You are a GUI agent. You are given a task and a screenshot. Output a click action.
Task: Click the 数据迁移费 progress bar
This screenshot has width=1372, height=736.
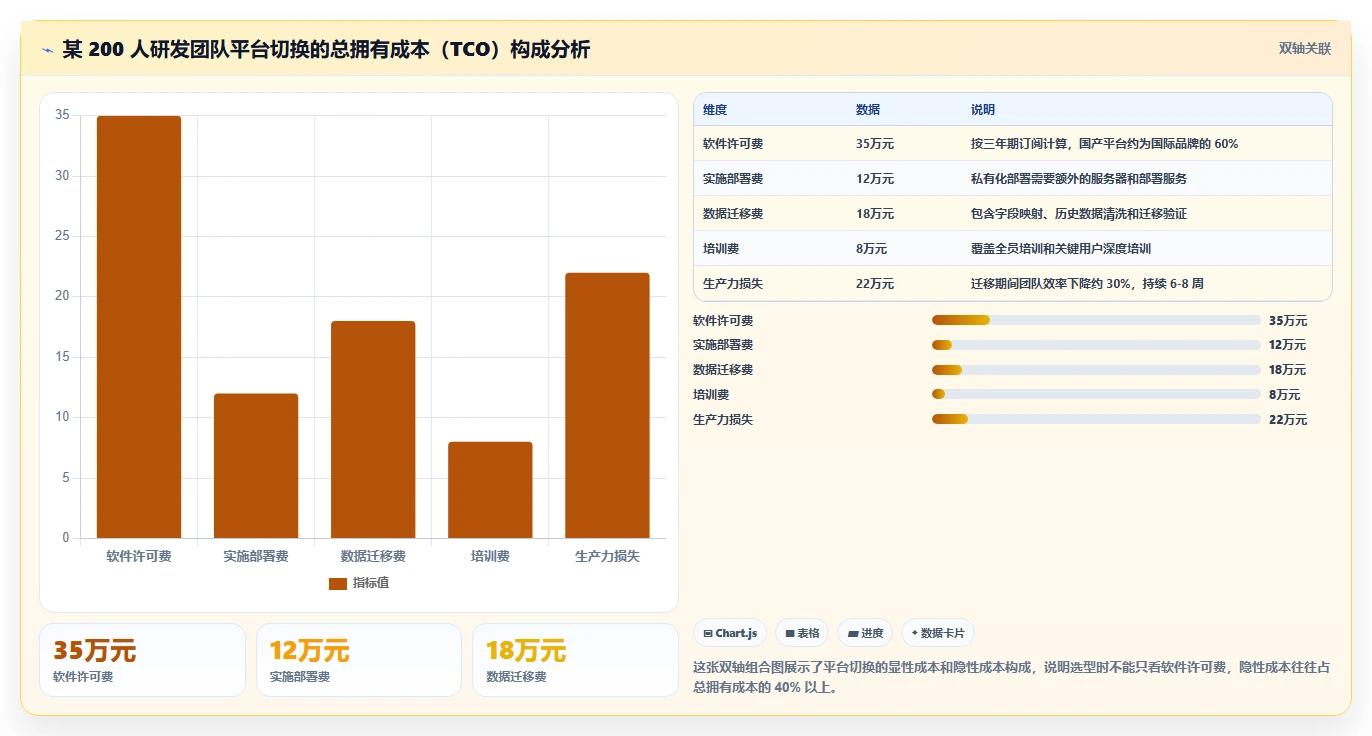coord(1096,370)
